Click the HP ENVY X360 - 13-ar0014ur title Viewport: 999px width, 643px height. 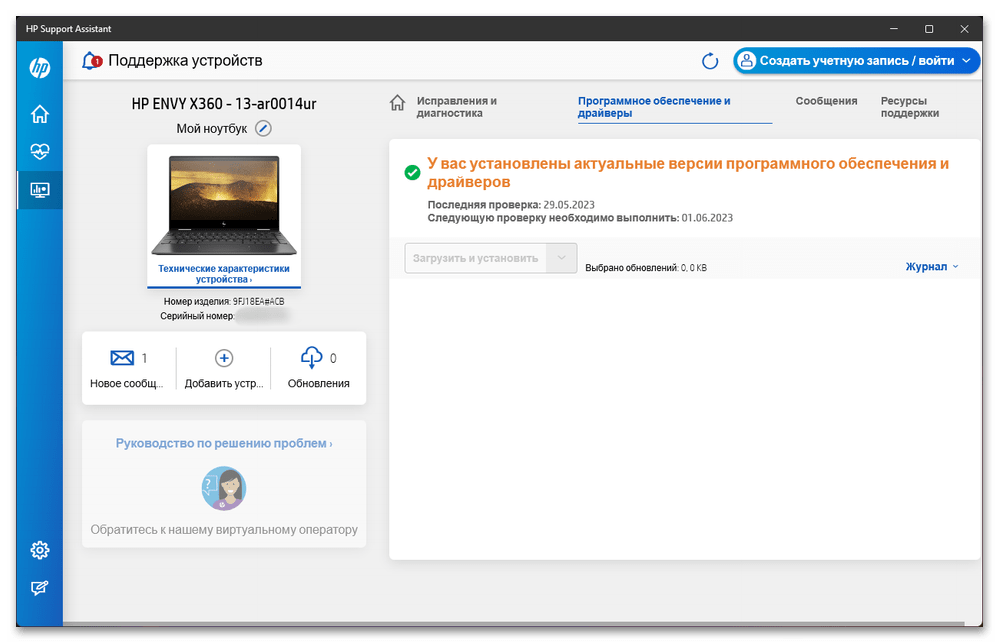click(224, 103)
